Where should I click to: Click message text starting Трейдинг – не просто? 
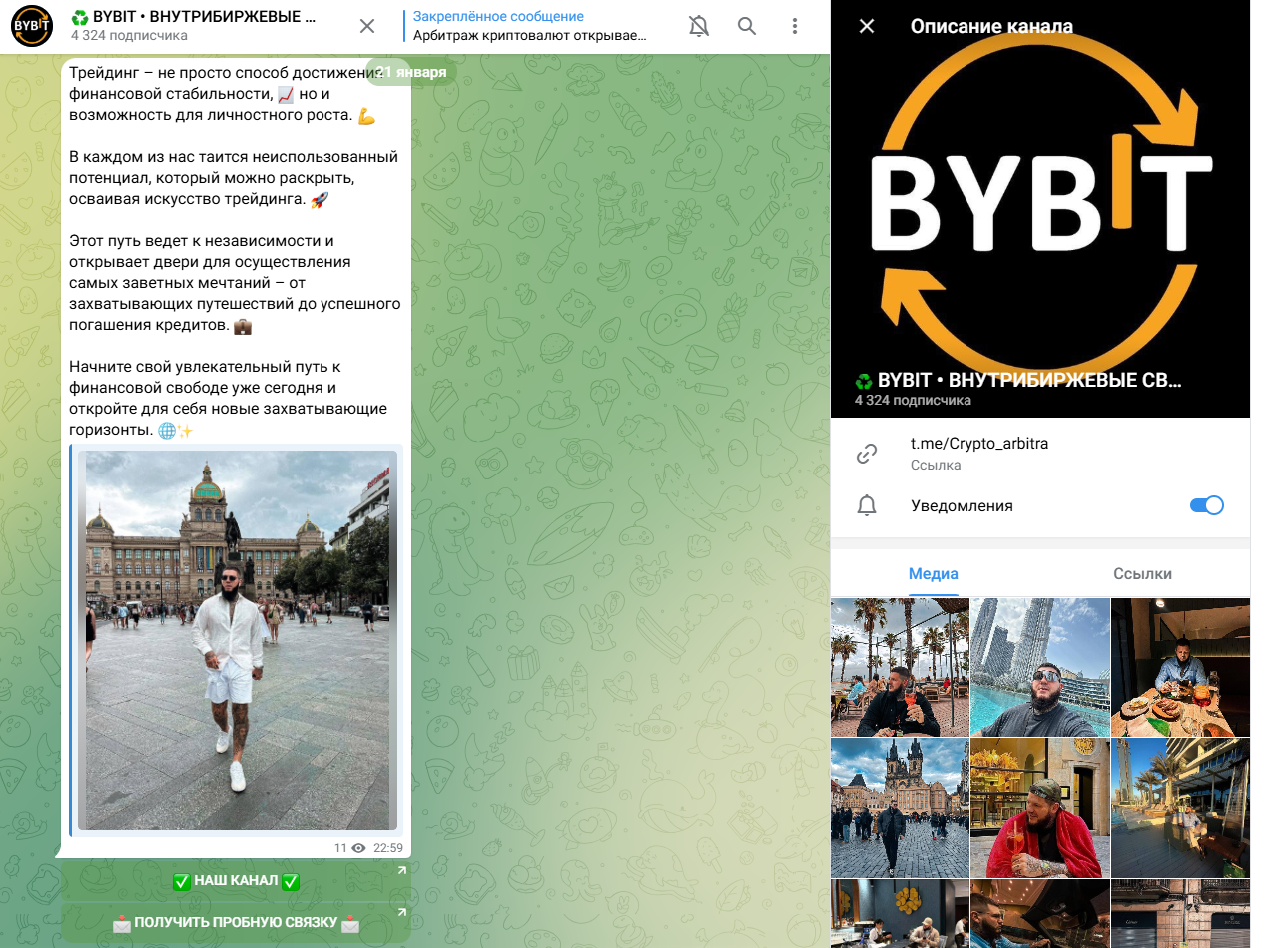[225, 94]
